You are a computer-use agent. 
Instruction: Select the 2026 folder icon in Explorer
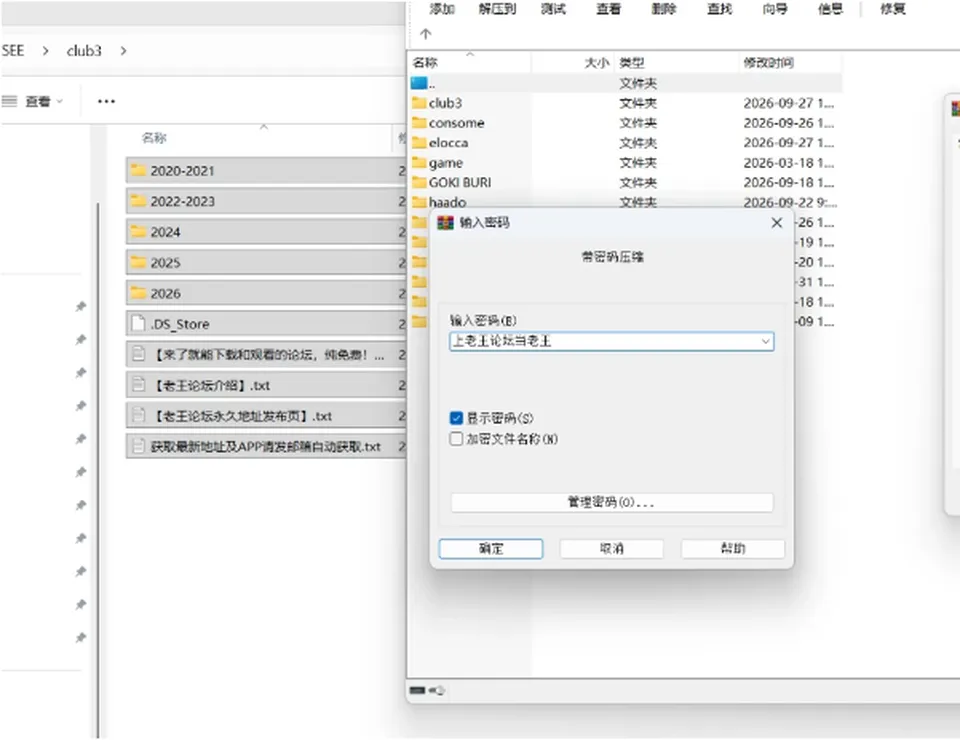click(139, 293)
